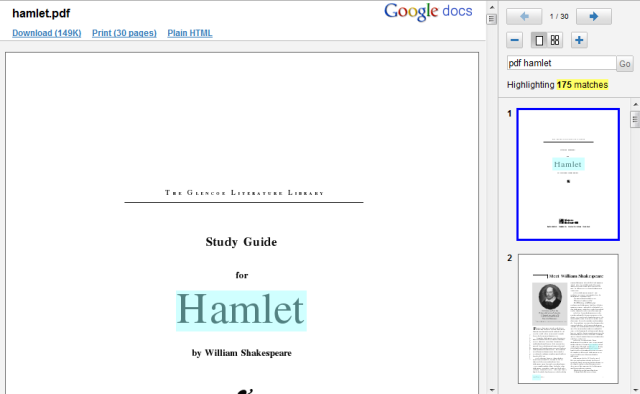This screenshot has width=640, height=394.
Task: Click the Google docs logo
Action: click(x=428, y=11)
